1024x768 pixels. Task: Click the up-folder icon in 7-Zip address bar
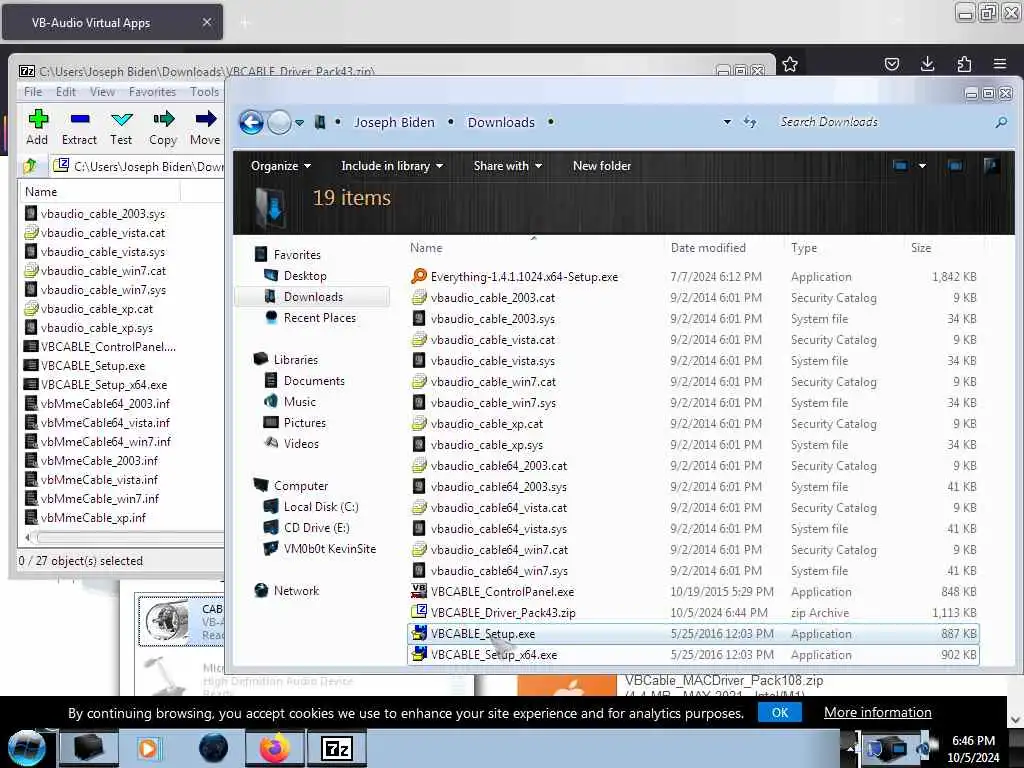tap(30, 167)
